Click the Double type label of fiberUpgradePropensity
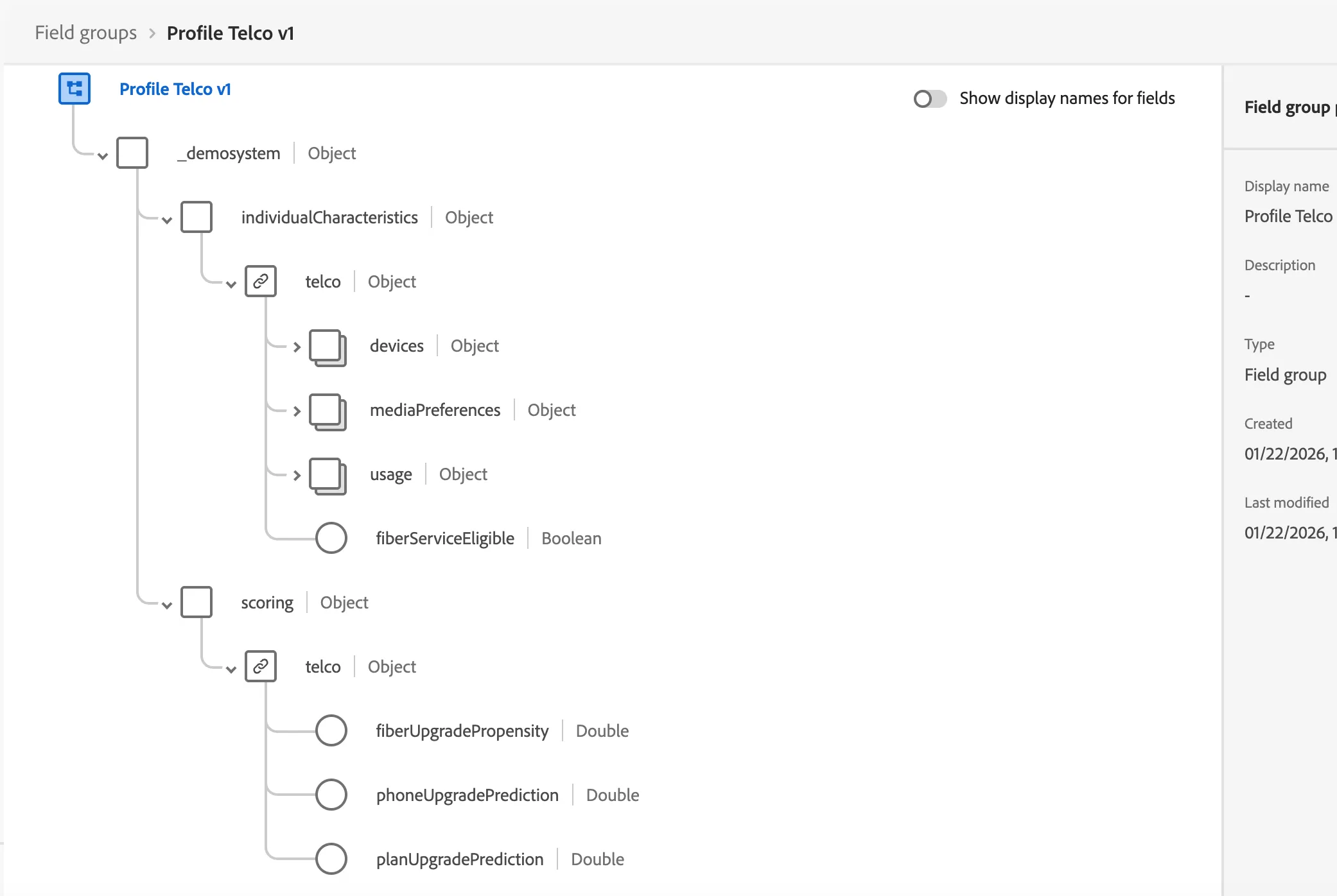The height and width of the screenshot is (896, 1337). click(602, 731)
